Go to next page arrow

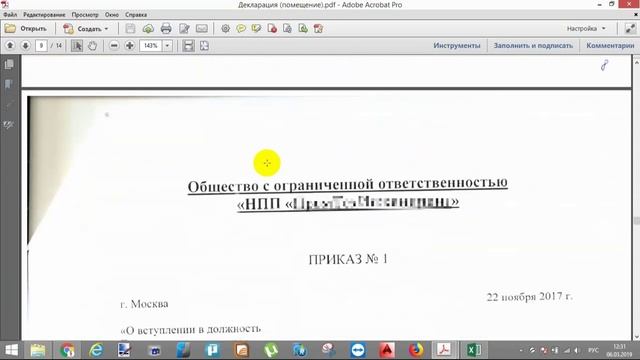[25, 46]
